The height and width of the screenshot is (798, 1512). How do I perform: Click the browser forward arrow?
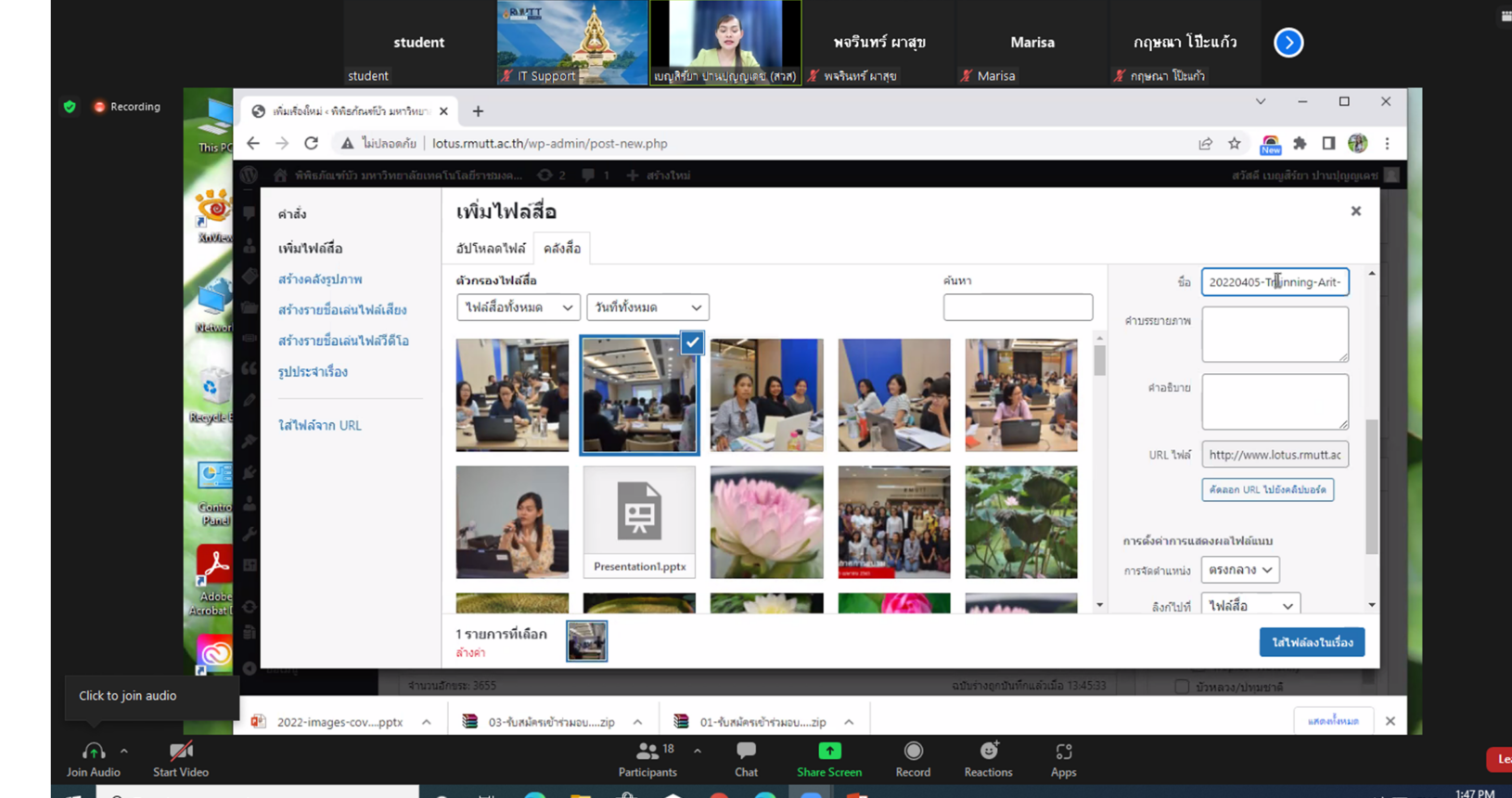coord(282,143)
